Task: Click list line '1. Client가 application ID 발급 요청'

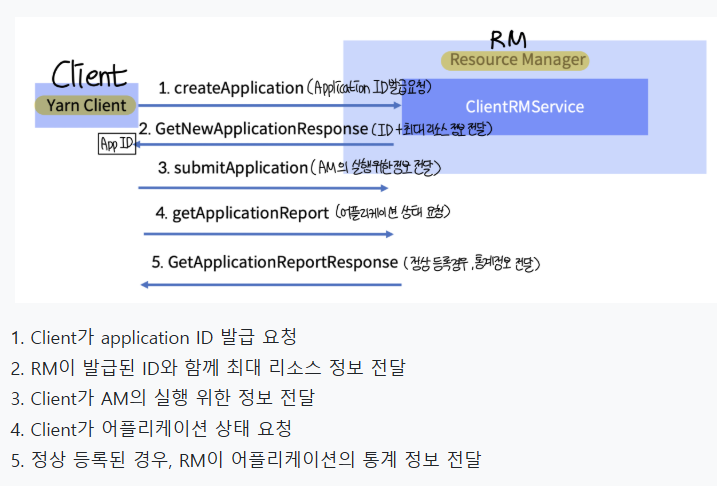Action: (154, 337)
